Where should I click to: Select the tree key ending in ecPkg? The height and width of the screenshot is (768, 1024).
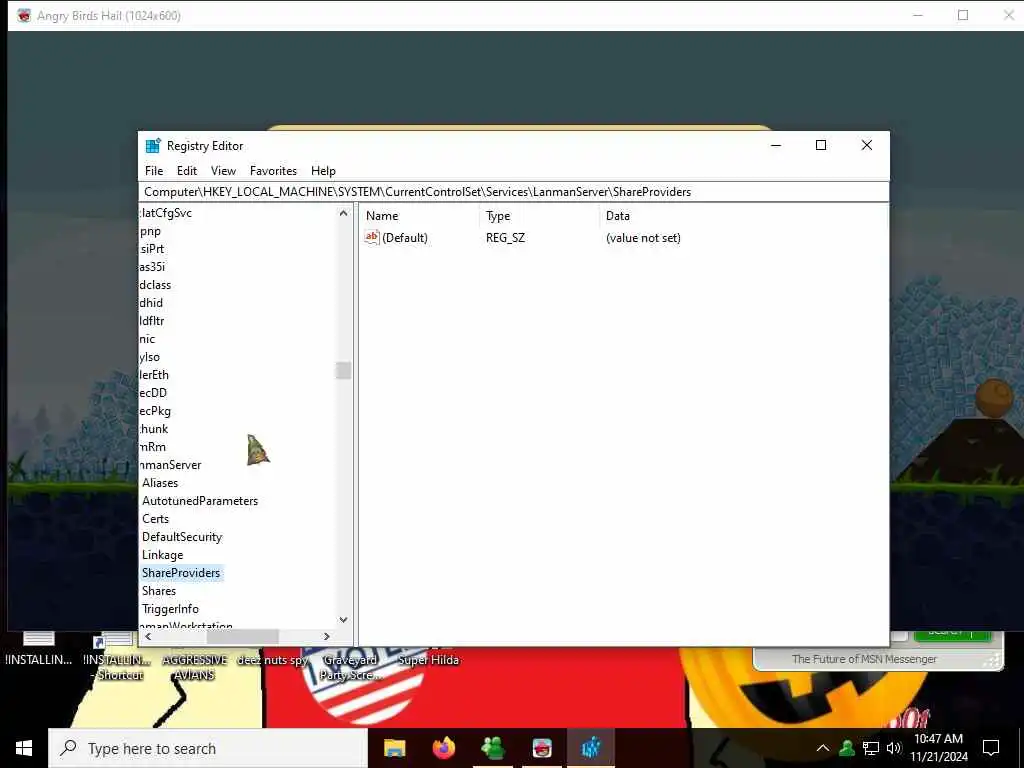155,411
